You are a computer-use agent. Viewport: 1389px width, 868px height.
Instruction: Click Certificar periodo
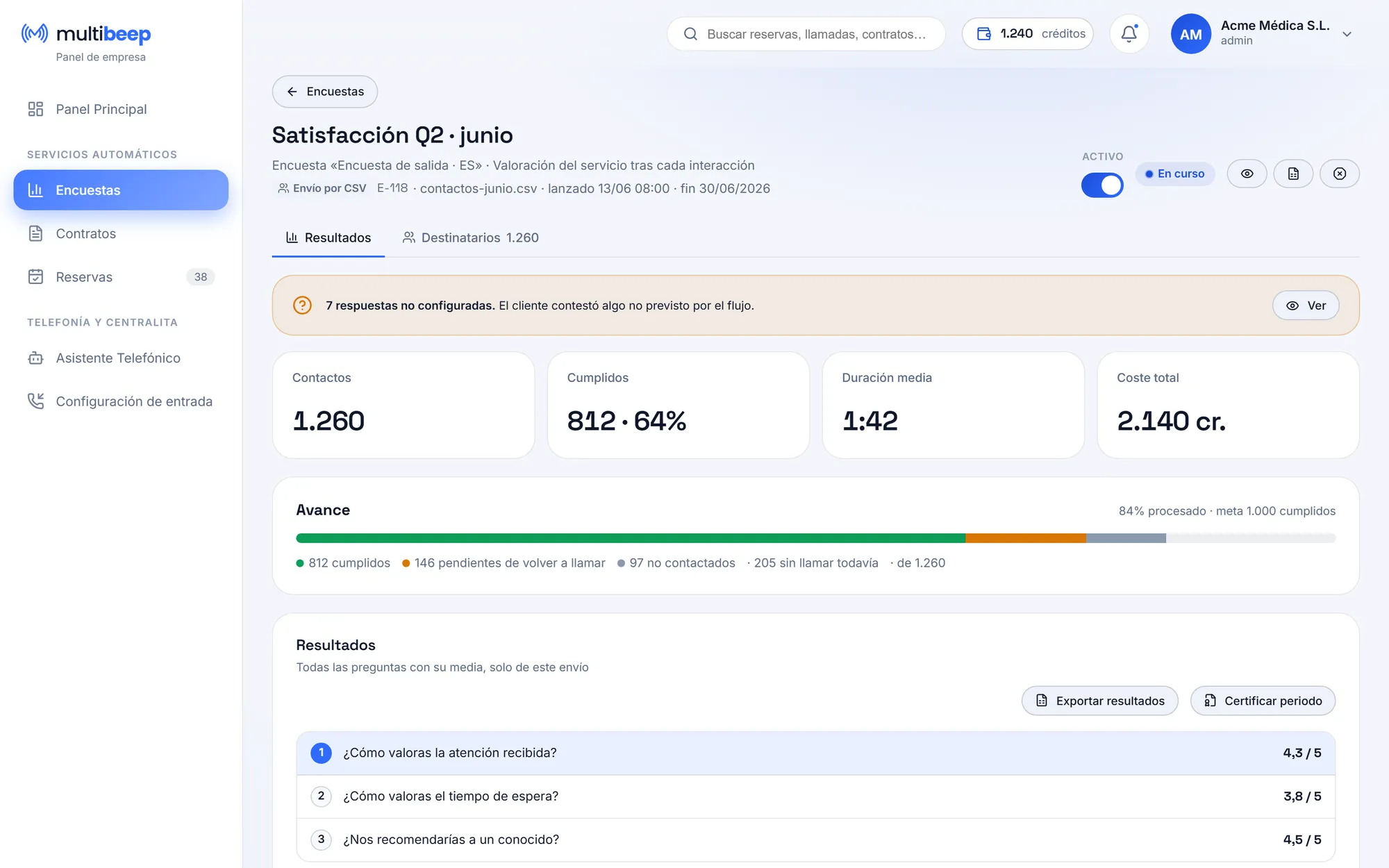pyautogui.click(x=1263, y=701)
